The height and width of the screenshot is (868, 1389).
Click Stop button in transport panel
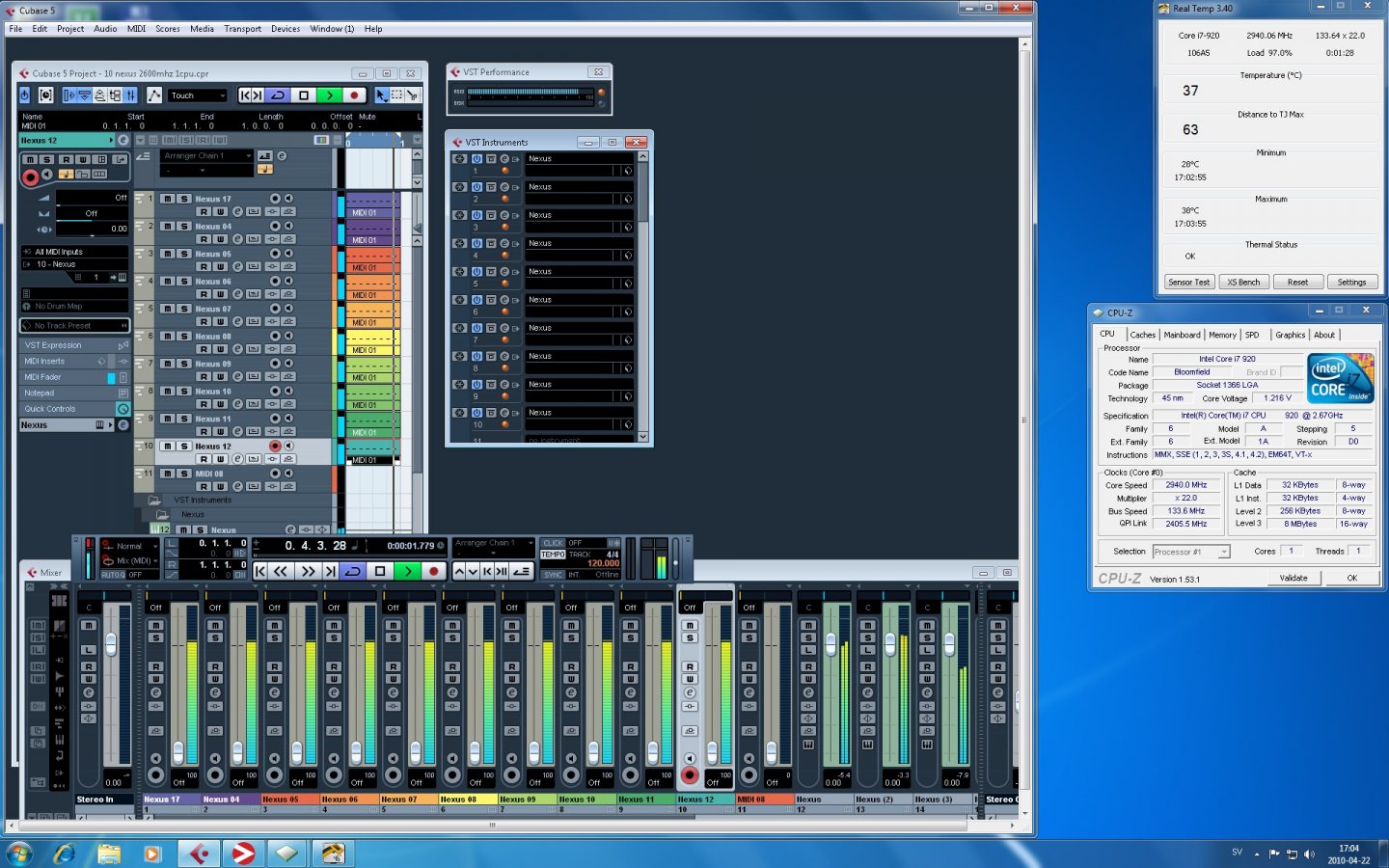380,571
